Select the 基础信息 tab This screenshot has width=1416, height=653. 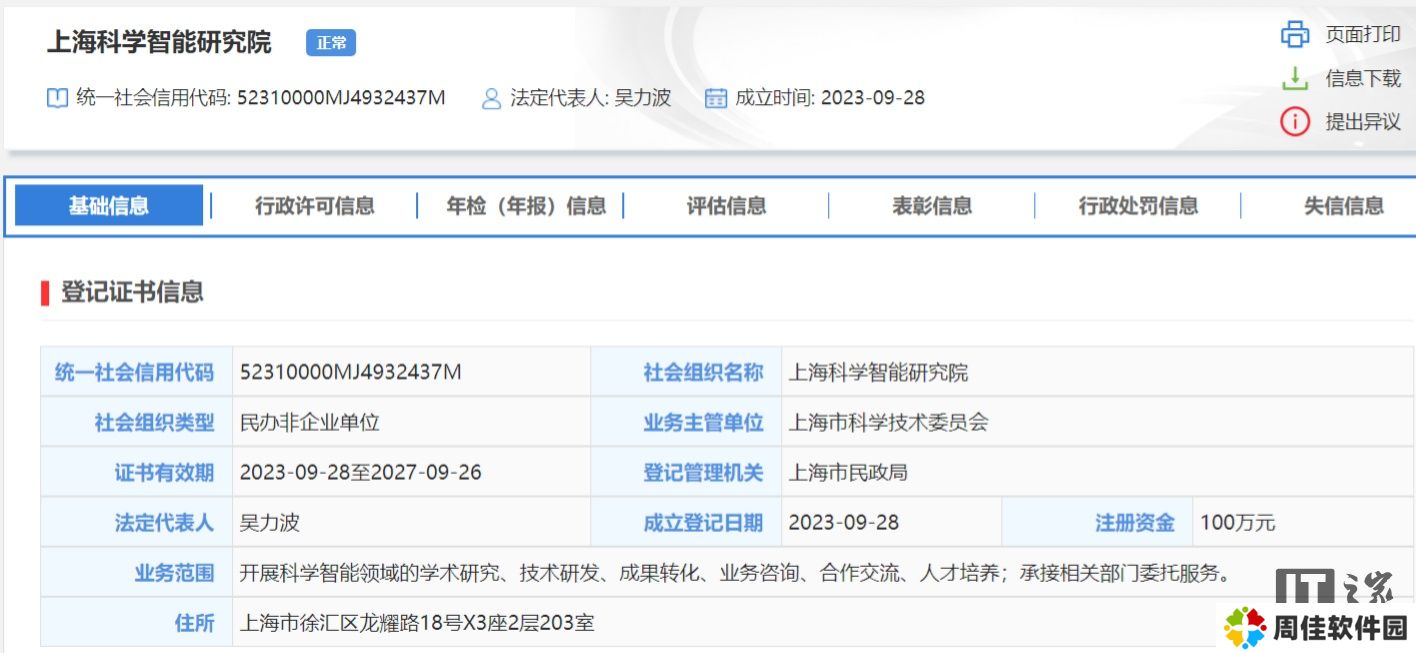(109, 206)
